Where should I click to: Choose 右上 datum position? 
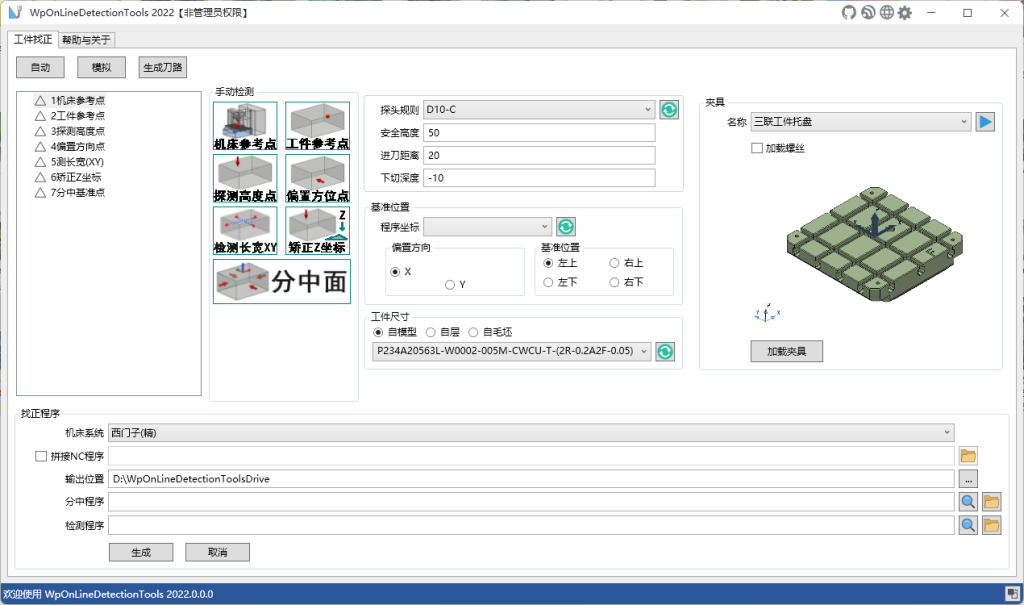click(x=615, y=263)
